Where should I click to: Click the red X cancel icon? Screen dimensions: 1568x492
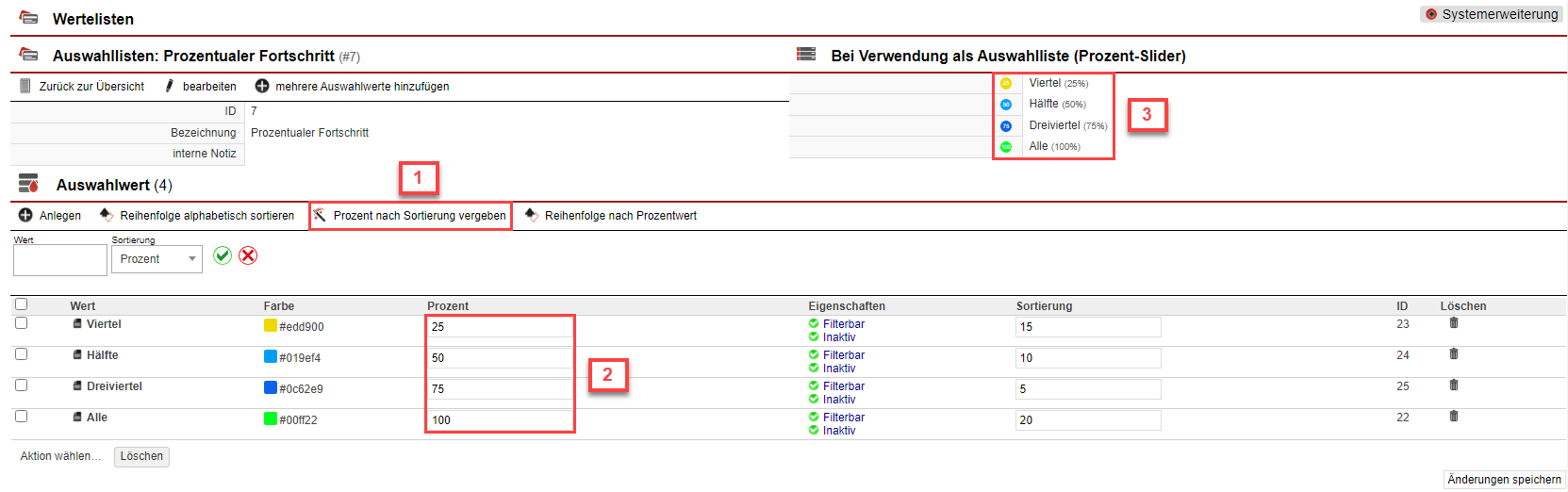[248, 255]
